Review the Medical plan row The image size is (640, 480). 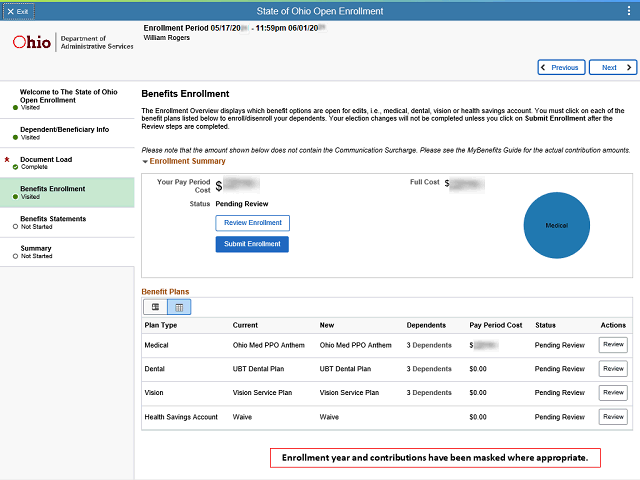pyautogui.click(x=613, y=345)
